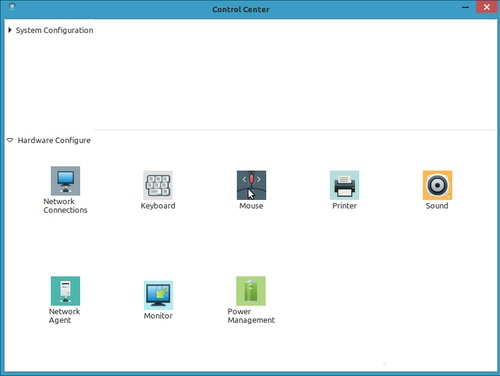Click the Sound text label
Viewport: 500px width, 376px height.
coord(437,206)
